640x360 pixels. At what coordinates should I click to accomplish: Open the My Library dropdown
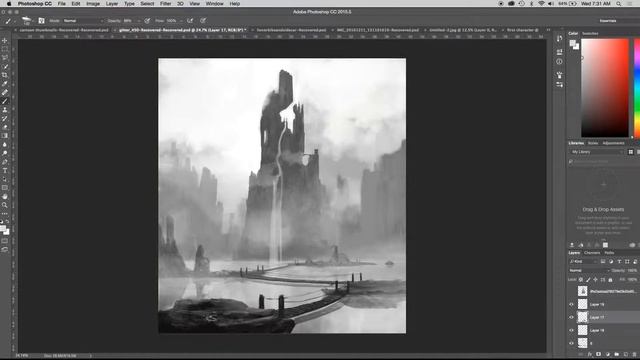pyautogui.click(x=597, y=152)
